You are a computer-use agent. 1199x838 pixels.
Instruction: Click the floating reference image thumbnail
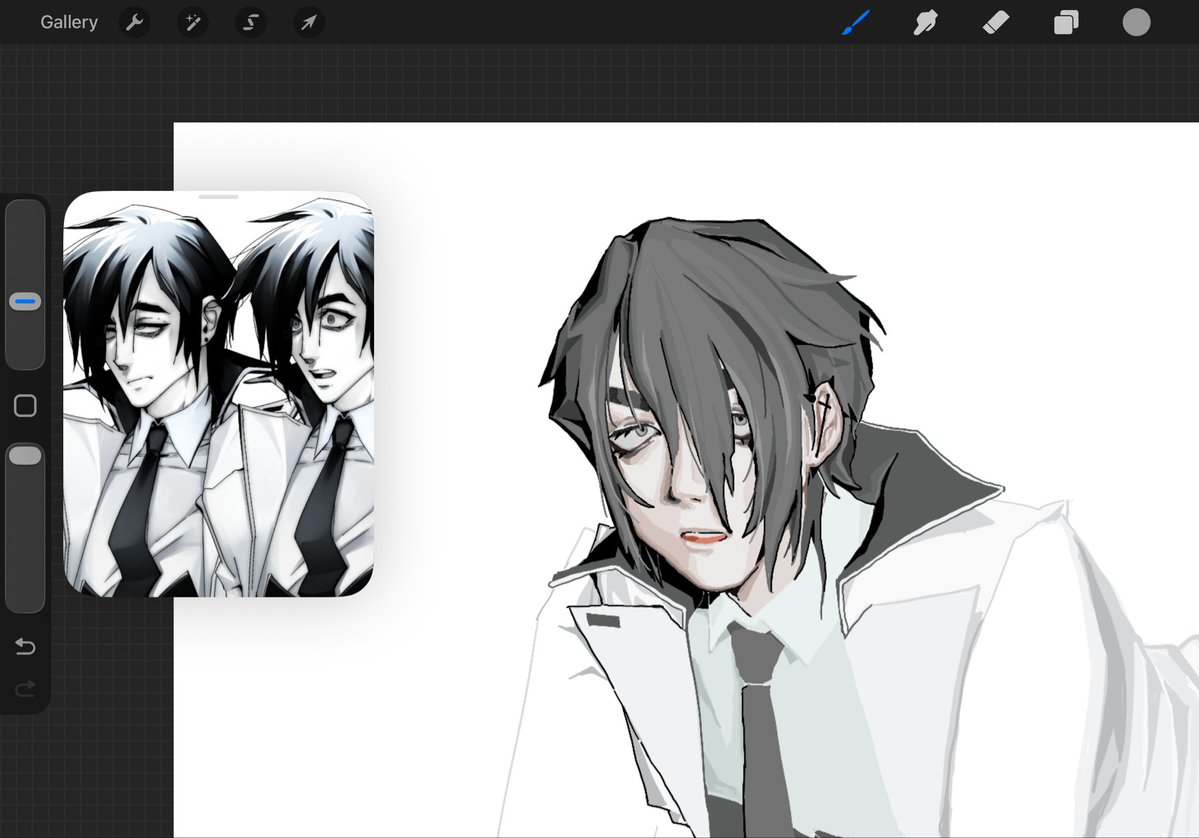tap(219, 395)
